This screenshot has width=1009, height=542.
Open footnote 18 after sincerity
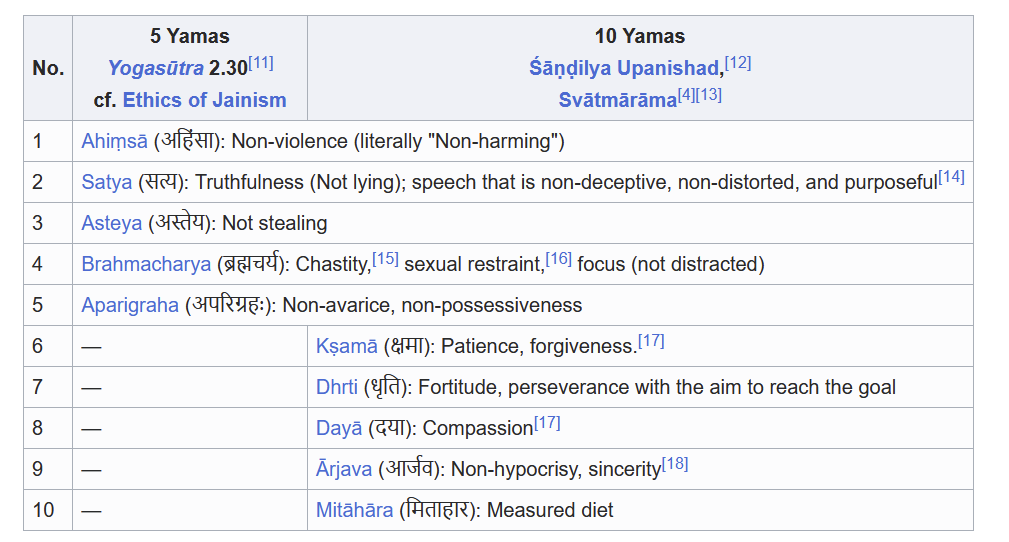[x=675, y=464]
